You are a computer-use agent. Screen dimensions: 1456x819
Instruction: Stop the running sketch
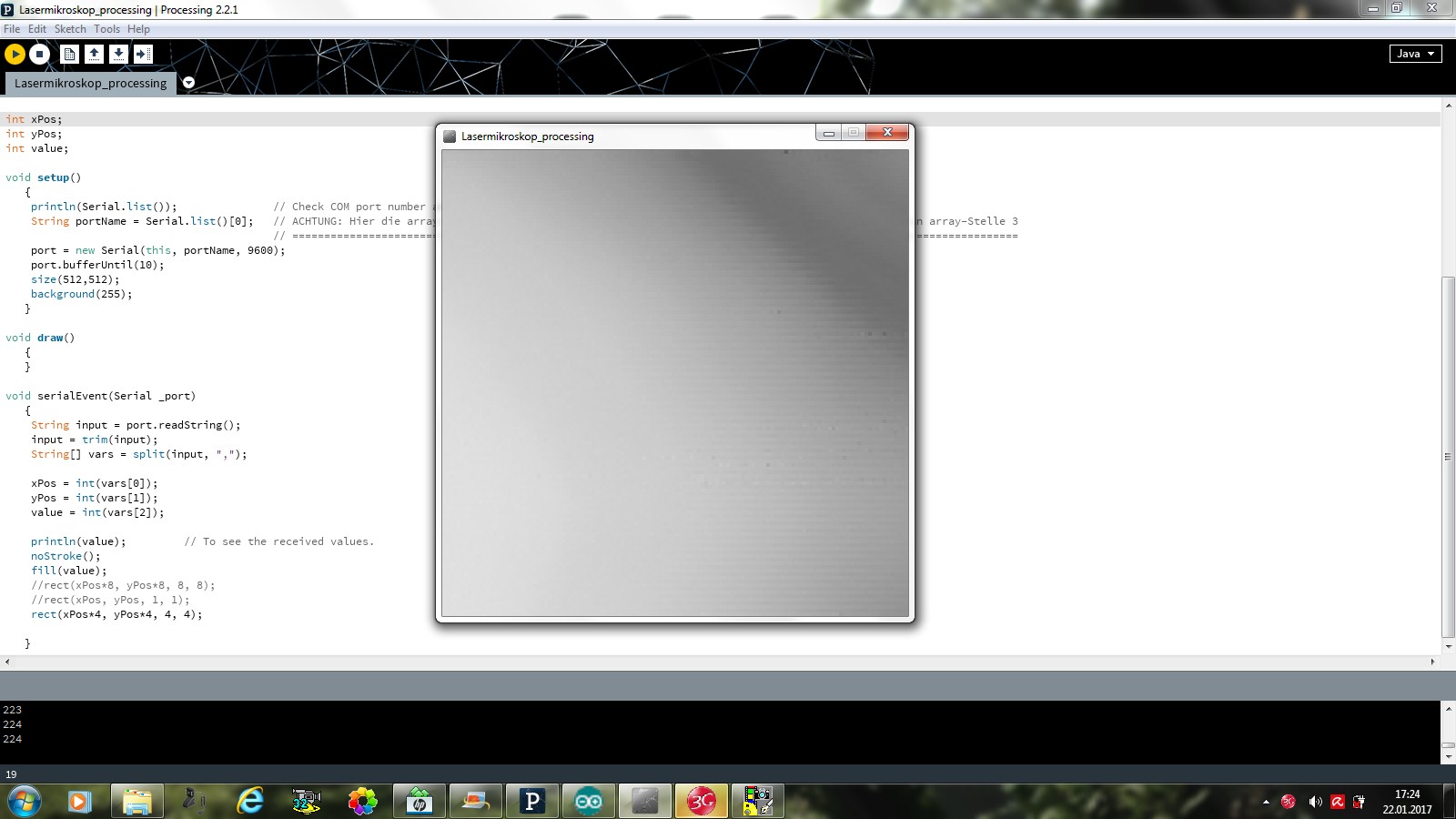click(39, 55)
